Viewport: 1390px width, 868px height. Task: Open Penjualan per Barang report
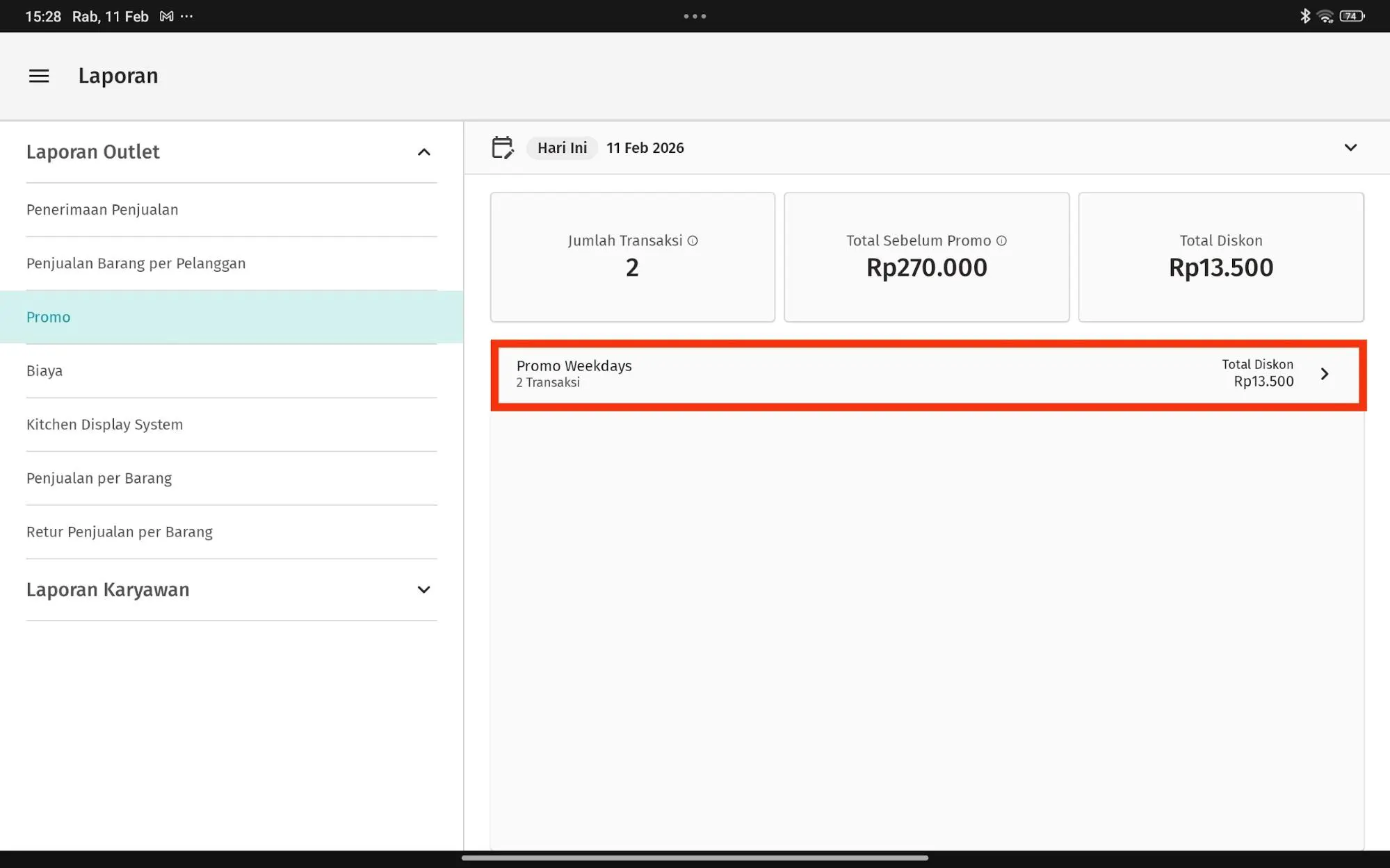click(99, 478)
